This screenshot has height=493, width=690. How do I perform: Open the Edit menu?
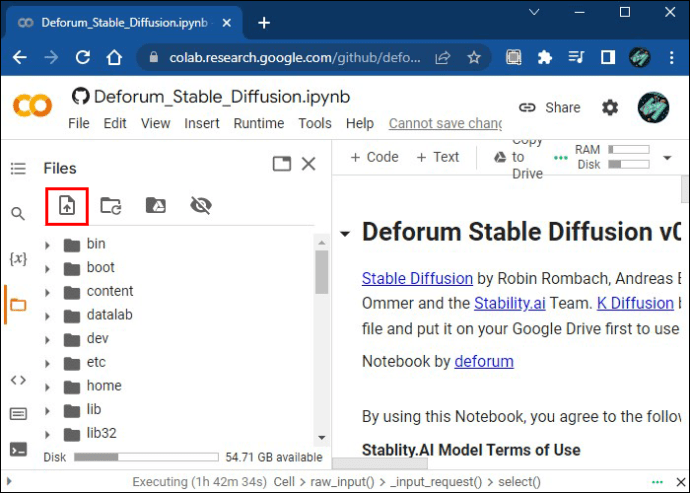[115, 123]
